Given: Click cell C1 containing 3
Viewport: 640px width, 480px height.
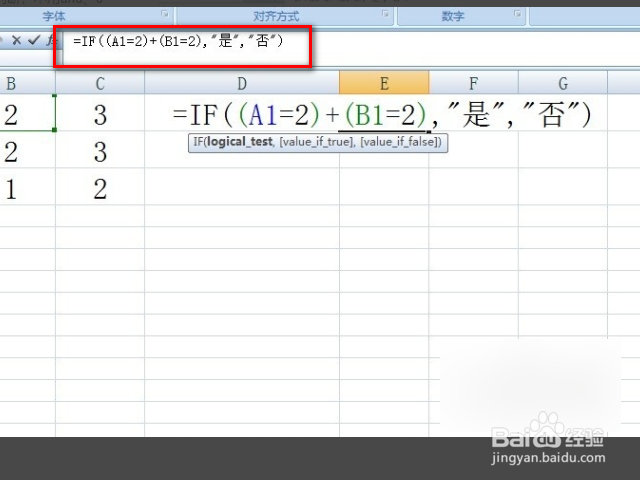Looking at the screenshot, I should 100,113.
